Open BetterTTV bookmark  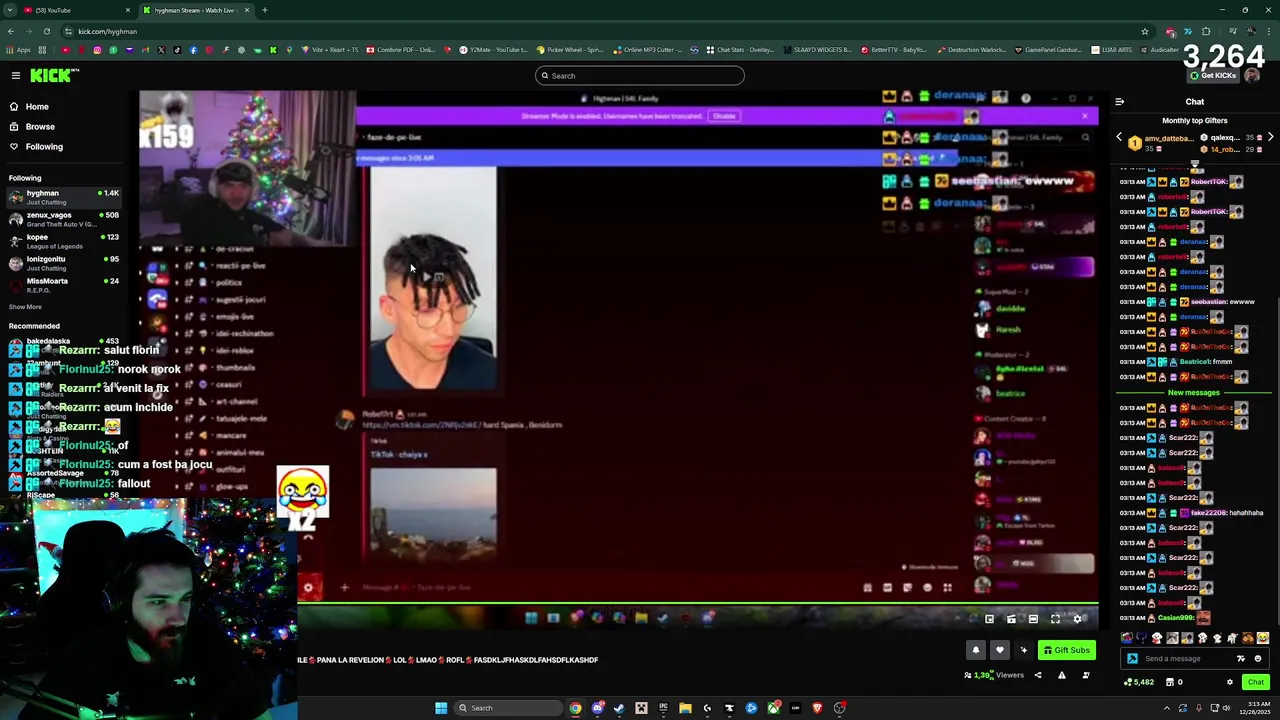point(893,50)
